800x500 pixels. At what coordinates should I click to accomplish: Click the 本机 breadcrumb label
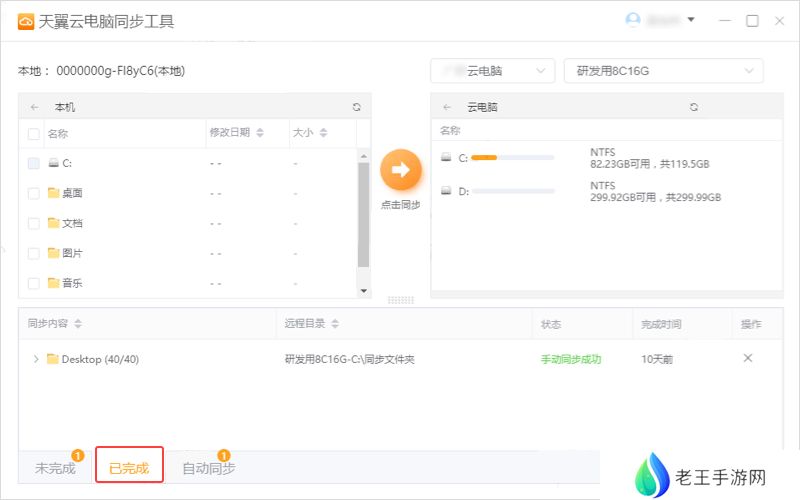(65, 107)
